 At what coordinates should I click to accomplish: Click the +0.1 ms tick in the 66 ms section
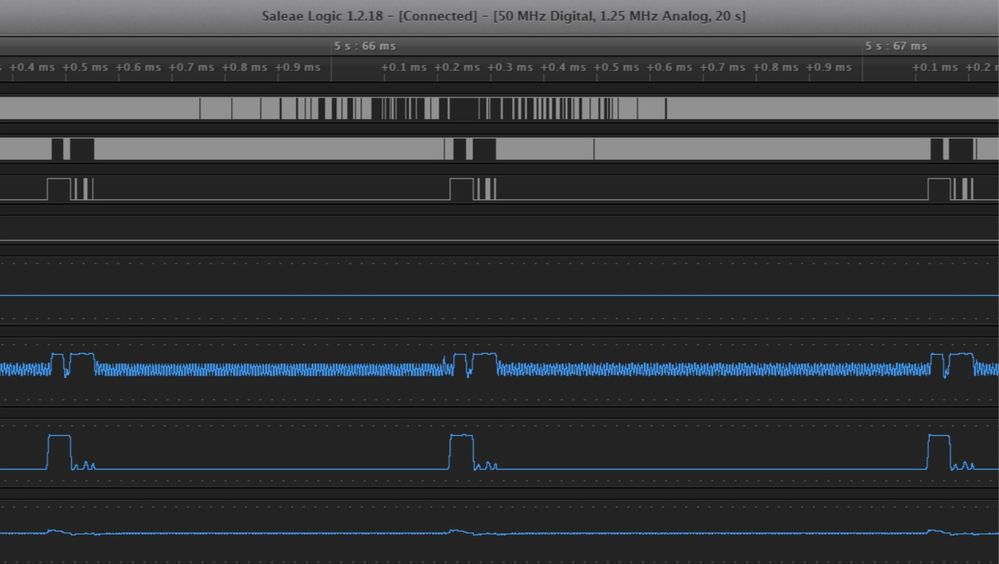[x=404, y=67]
